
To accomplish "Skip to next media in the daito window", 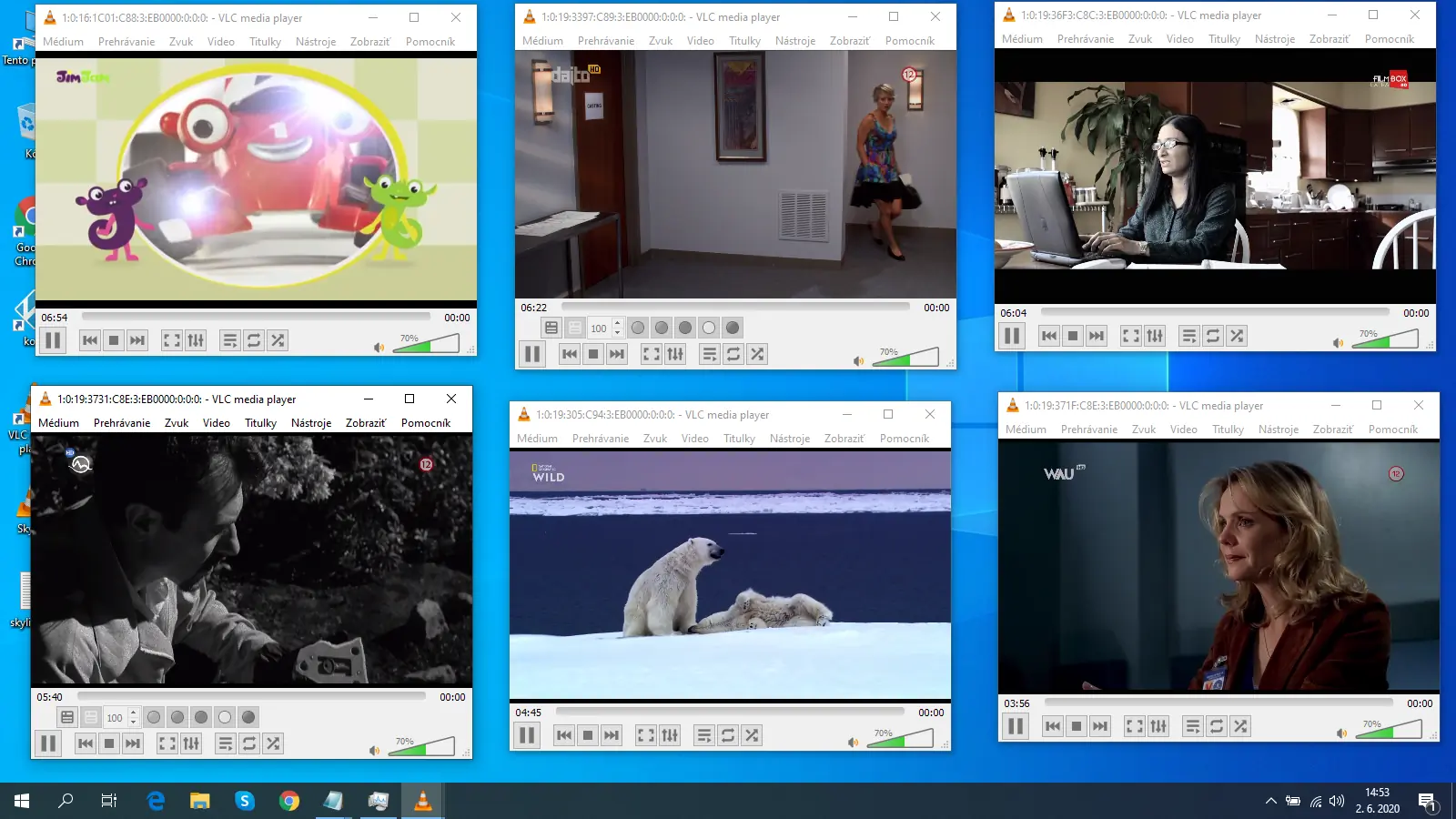I will click(x=617, y=354).
